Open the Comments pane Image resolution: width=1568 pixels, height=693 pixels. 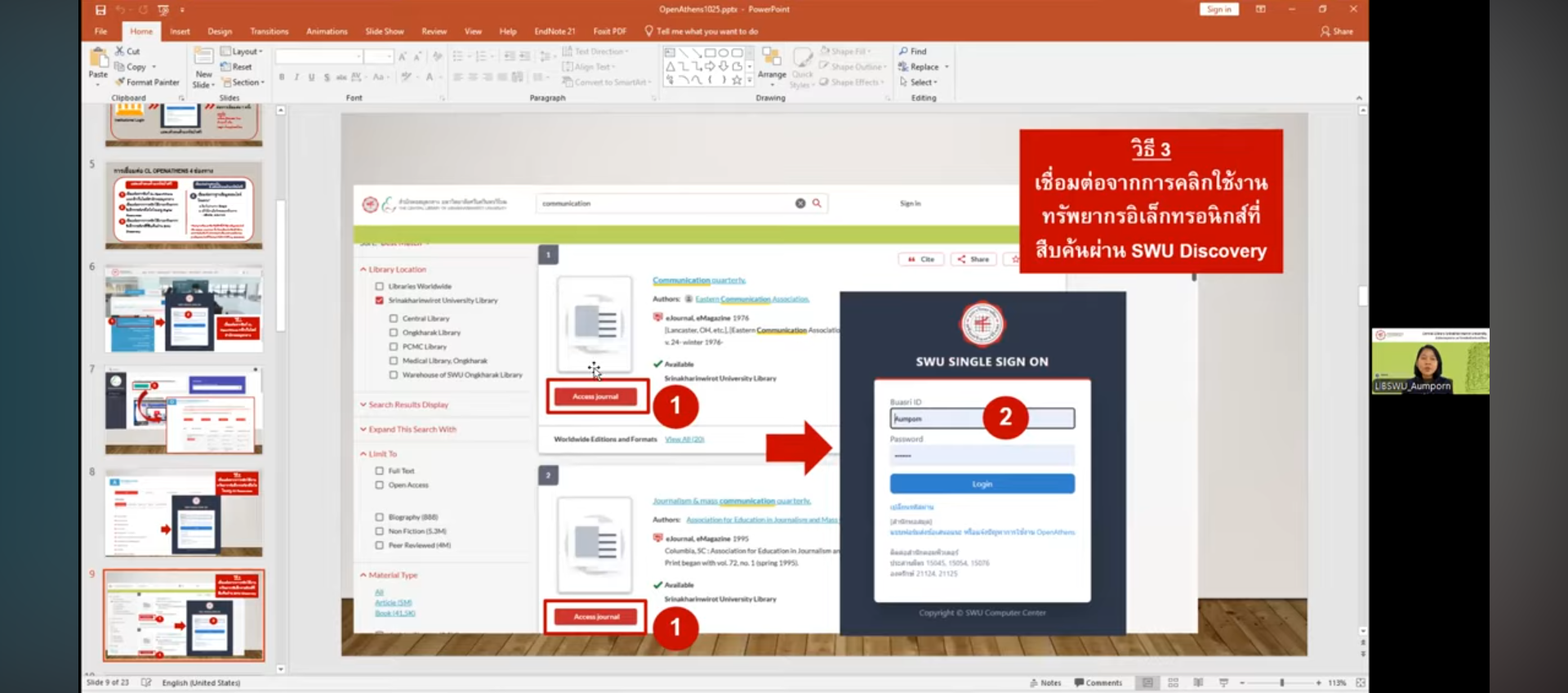click(1098, 682)
